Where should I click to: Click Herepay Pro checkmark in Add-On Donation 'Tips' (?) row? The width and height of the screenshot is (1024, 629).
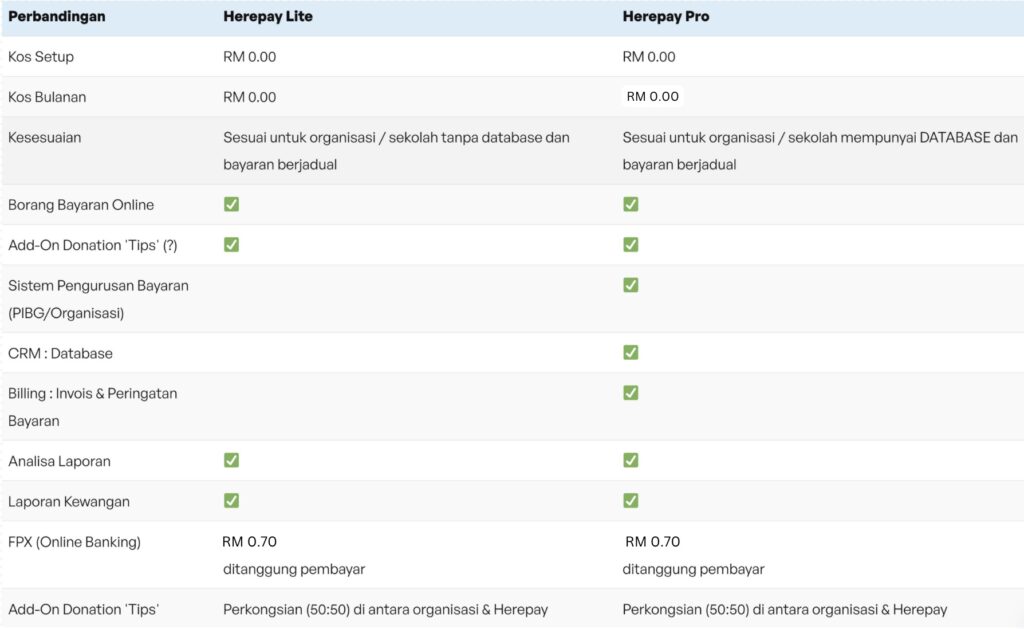[631, 245]
